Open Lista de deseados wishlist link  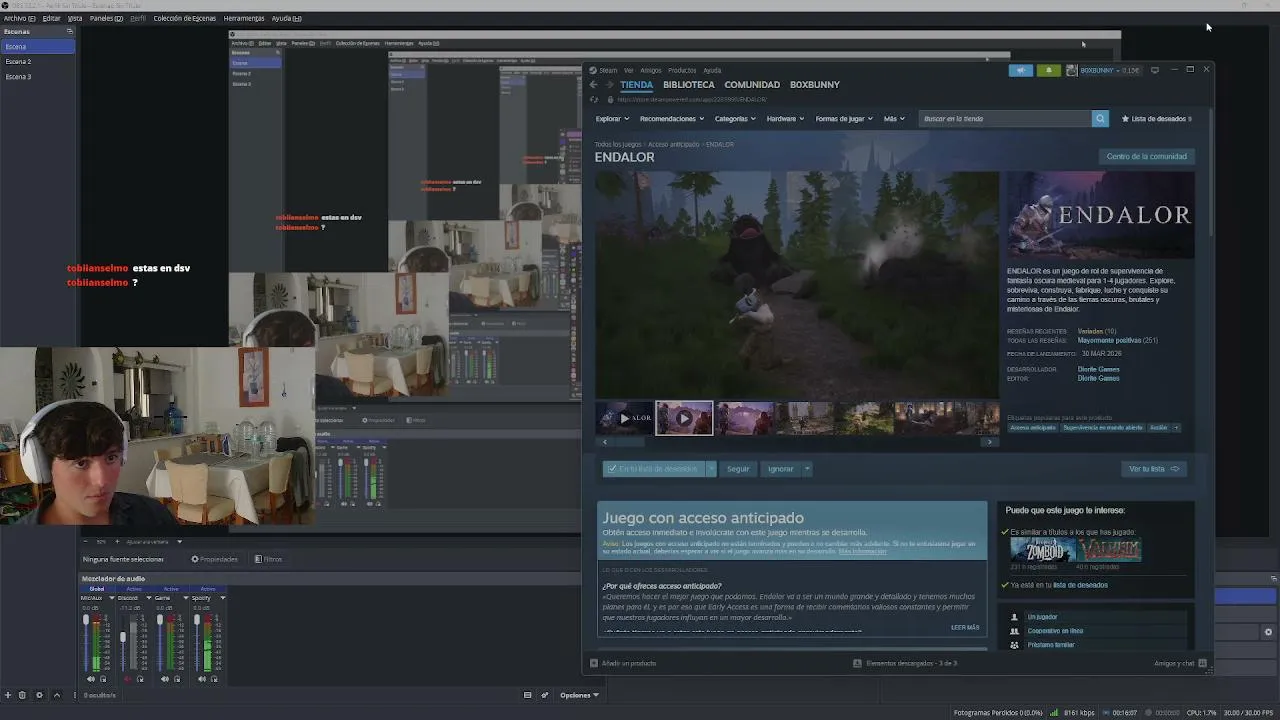[x=1157, y=119]
